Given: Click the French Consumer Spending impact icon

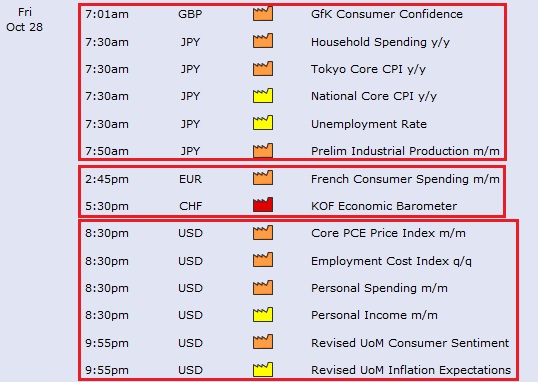Looking at the screenshot, I should (263, 178).
